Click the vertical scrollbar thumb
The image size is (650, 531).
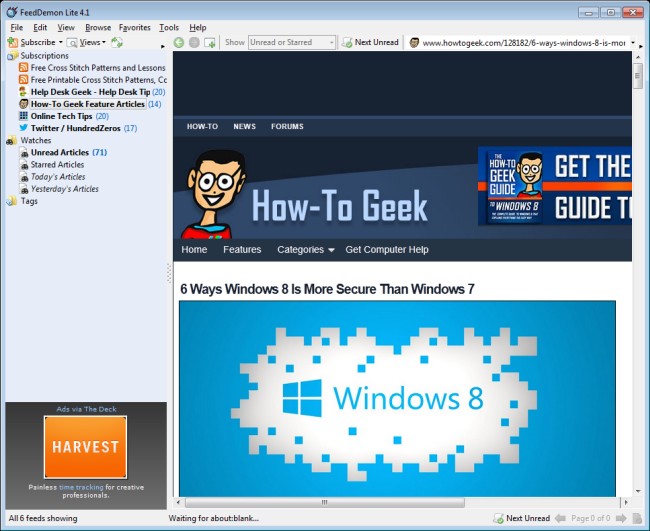[638, 76]
